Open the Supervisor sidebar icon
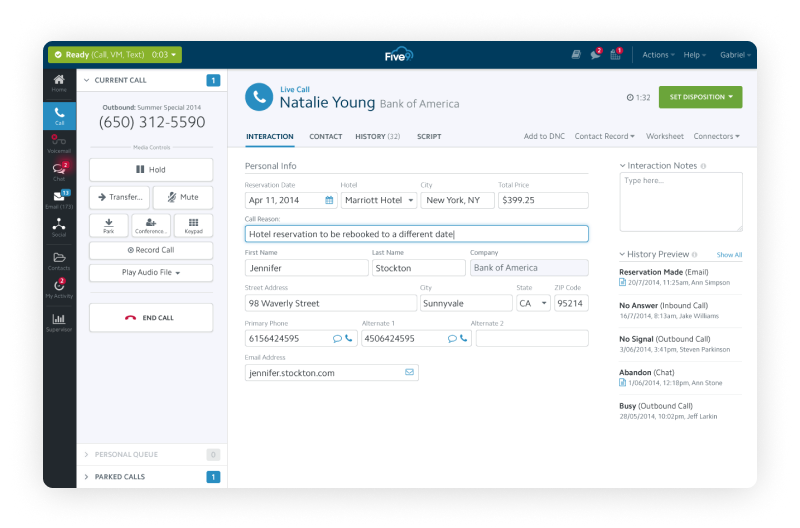Image resolution: width=800 pixels, height=528 pixels. click(59, 322)
